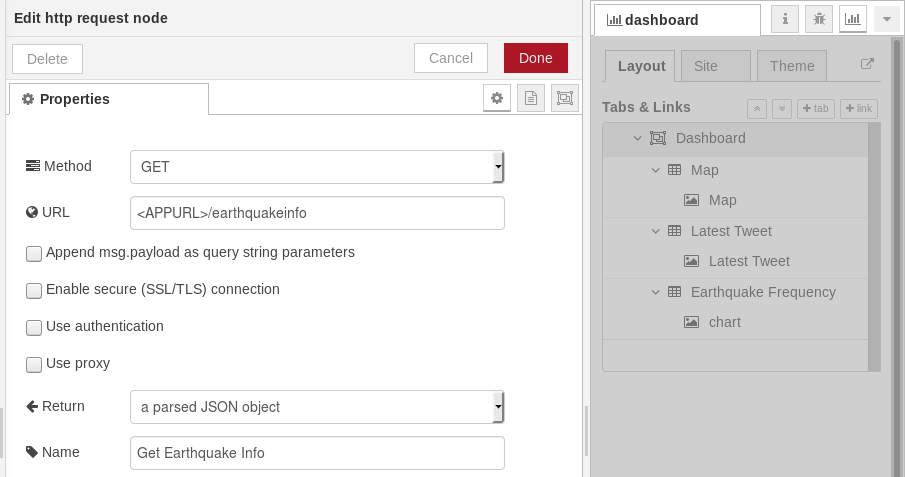Image resolution: width=905 pixels, height=477 pixels.
Task: Collapse the Map group chevron
Action: (x=655, y=170)
